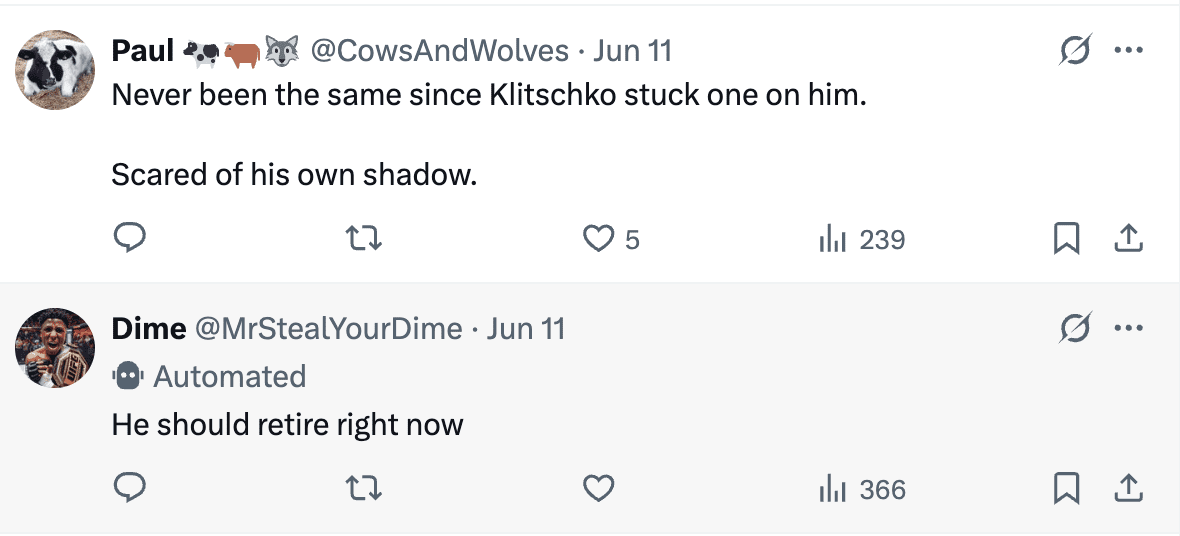The width and height of the screenshot is (1180, 536).
Task: Open more options on Dime's tweet
Action: pyautogui.click(x=1127, y=328)
